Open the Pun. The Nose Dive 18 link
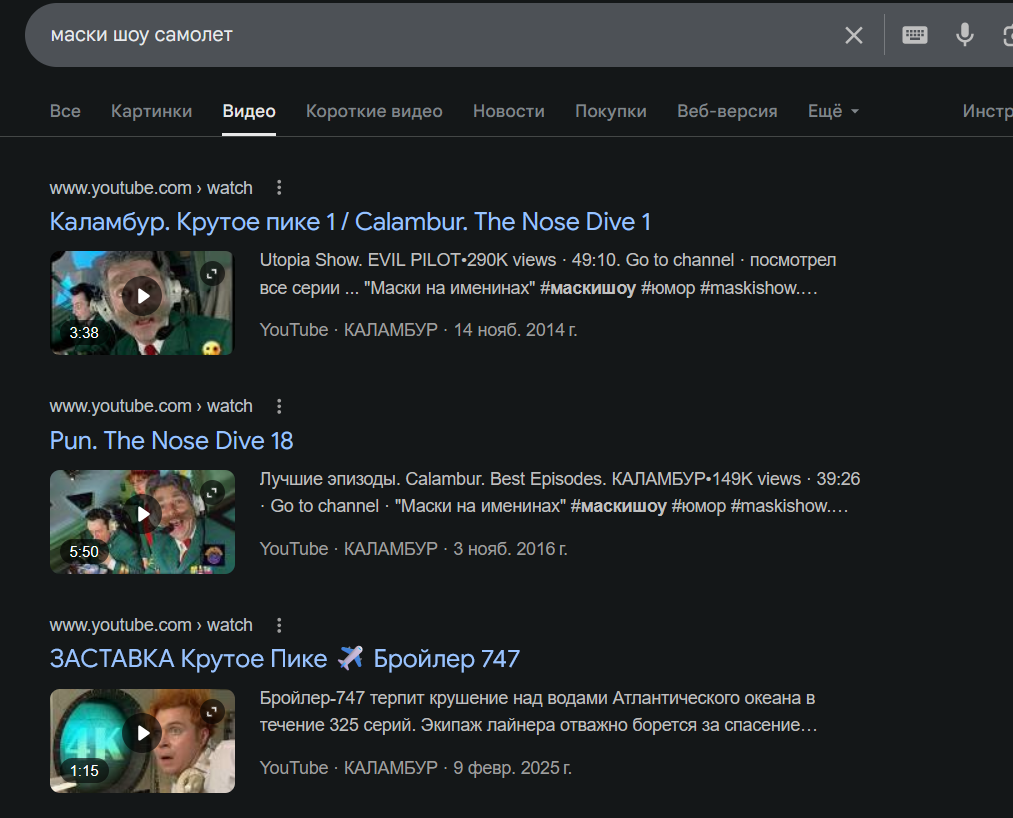 pos(171,441)
